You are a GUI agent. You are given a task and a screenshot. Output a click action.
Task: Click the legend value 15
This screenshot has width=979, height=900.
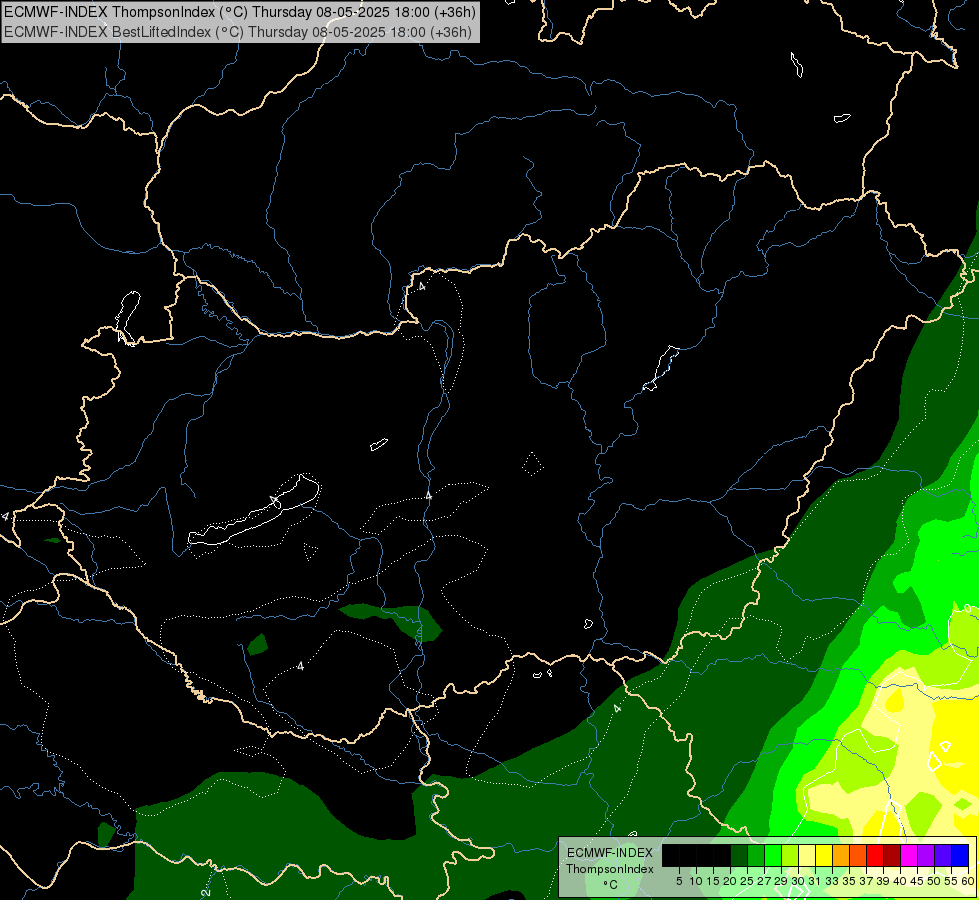(x=713, y=881)
